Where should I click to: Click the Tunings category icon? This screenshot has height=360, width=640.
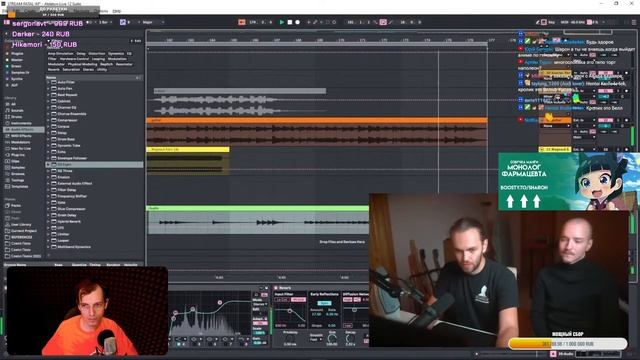[7, 180]
